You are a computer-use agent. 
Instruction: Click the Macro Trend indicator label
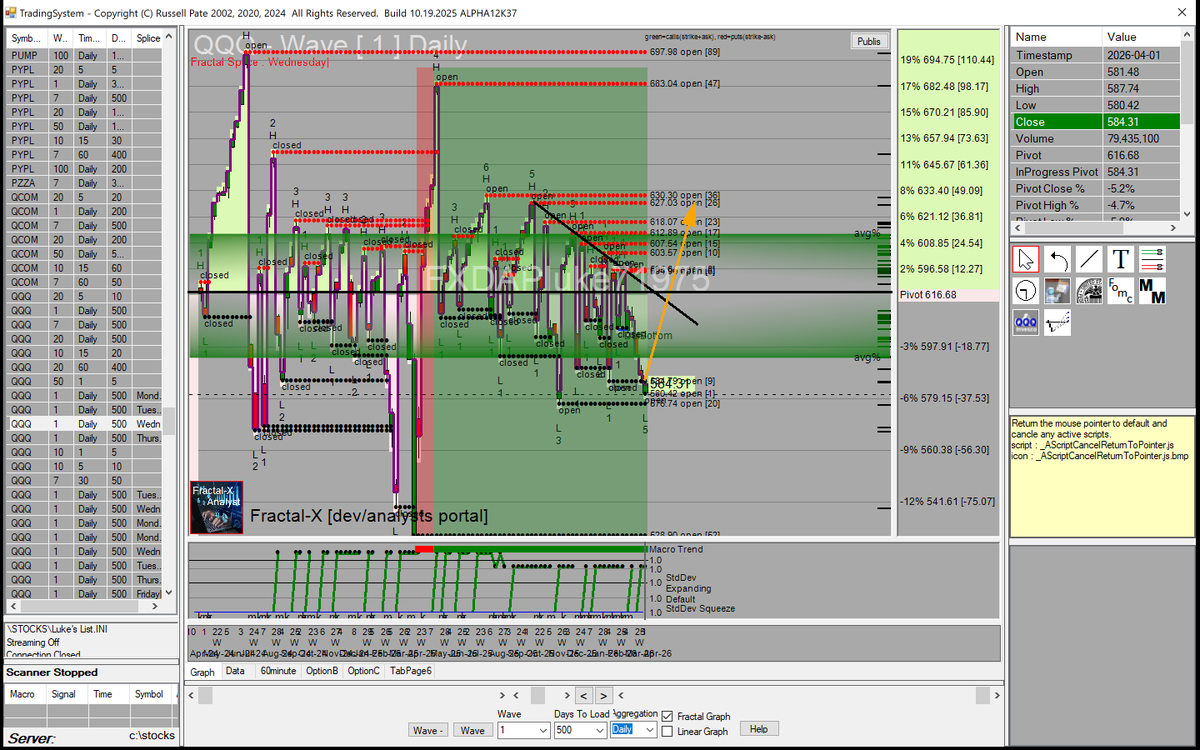point(676,549)
